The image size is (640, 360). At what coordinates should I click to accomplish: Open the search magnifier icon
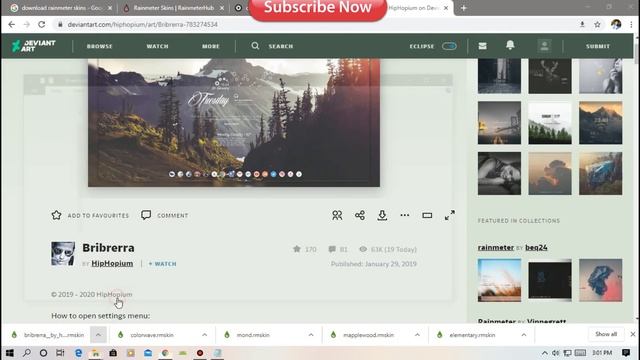click(x=255, y=46)
